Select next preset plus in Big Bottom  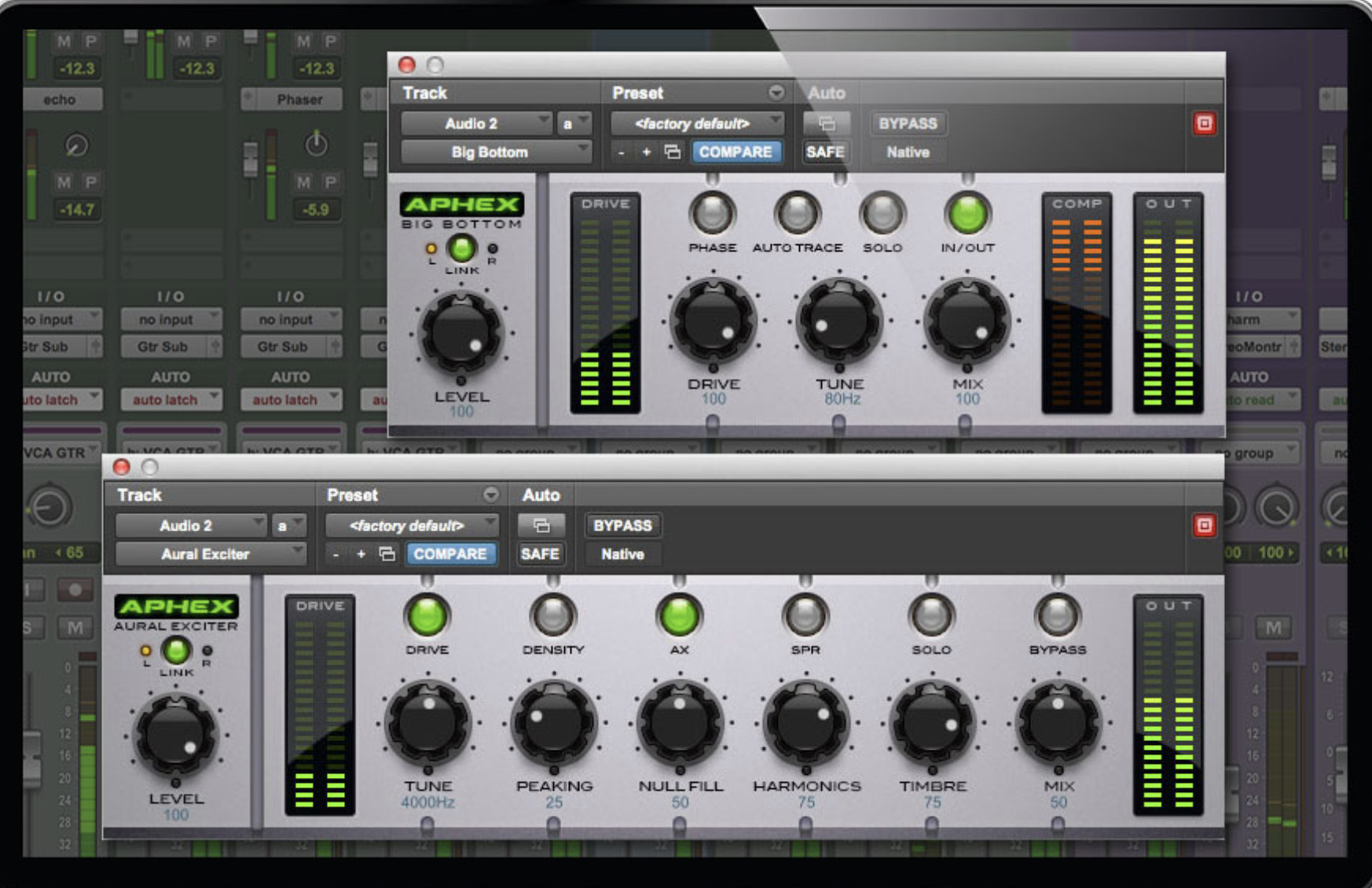tap(646, 152)
